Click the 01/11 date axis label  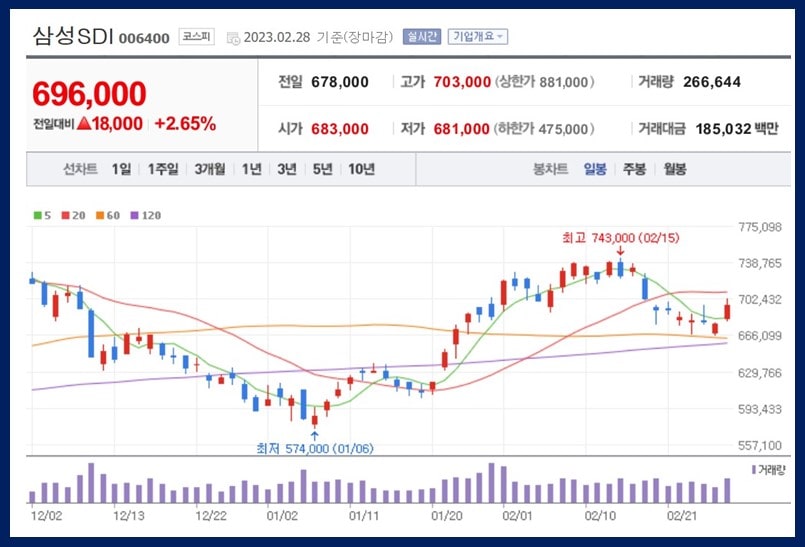tap(364, 516)
